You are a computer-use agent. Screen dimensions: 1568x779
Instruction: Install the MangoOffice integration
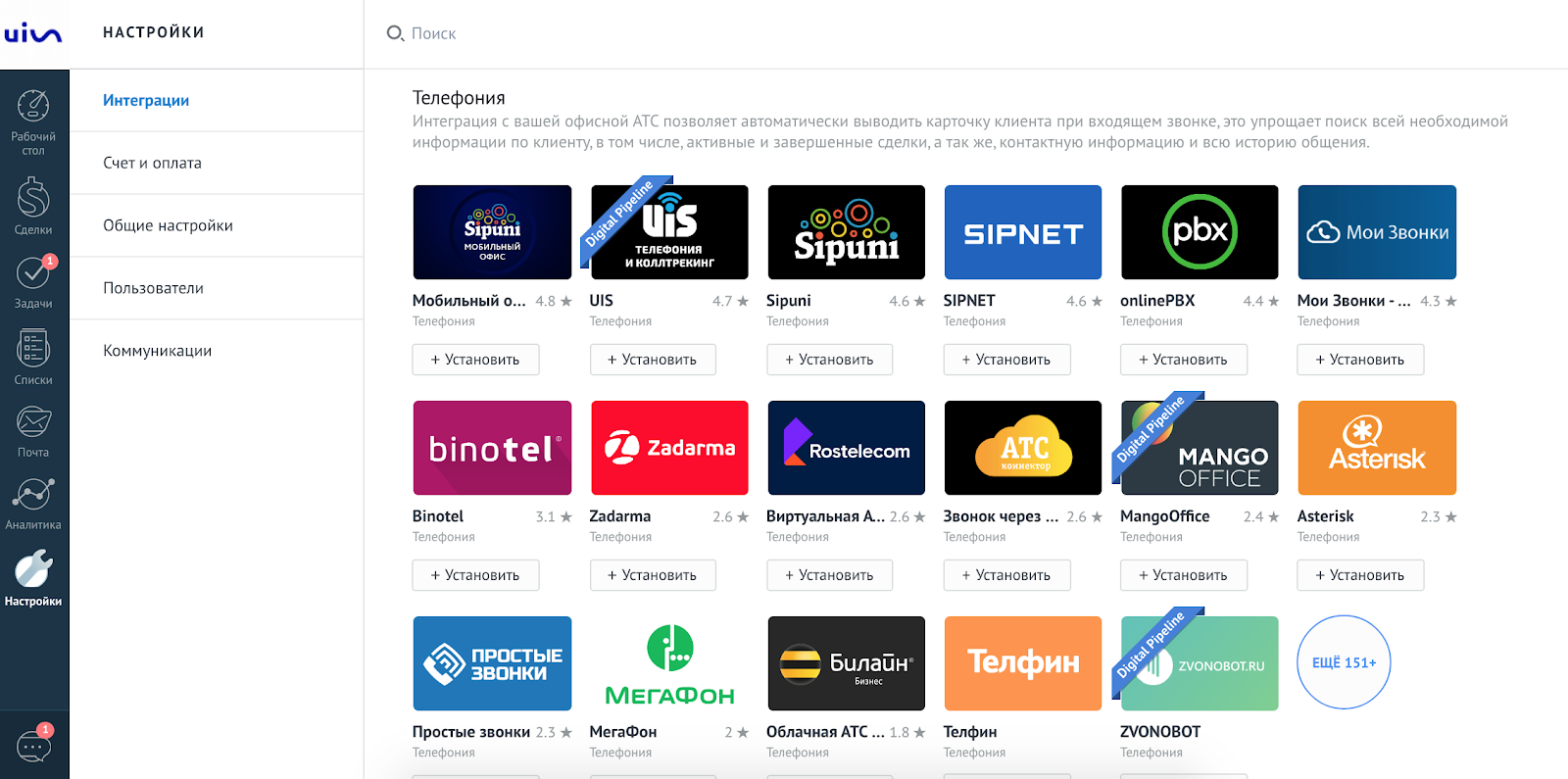click(x=1183, y=575)
